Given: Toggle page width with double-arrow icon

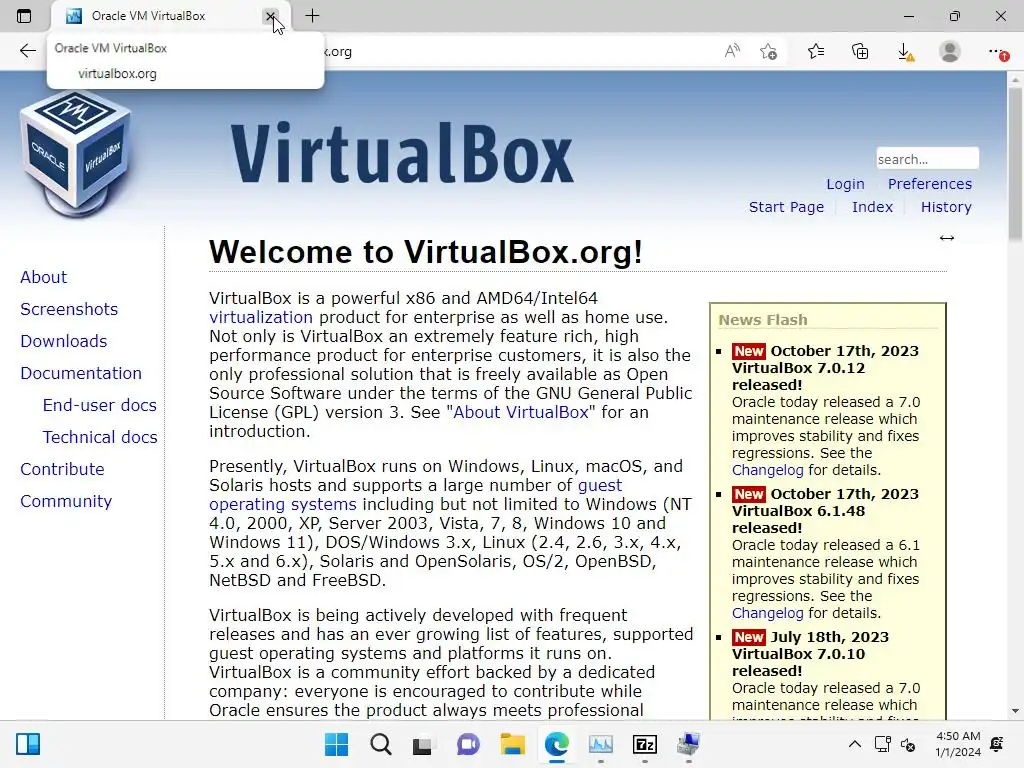Looking at the screenshot, I should coord(947,238).
